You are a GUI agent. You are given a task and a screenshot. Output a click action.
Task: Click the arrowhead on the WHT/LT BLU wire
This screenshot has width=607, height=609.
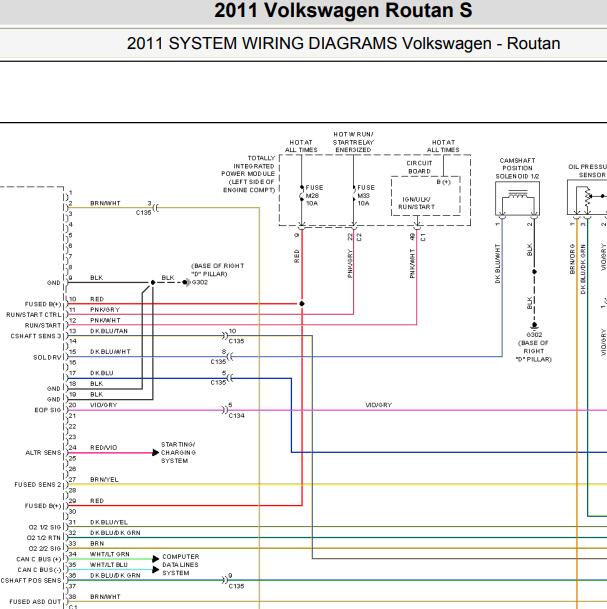click(x=155, y=570)
